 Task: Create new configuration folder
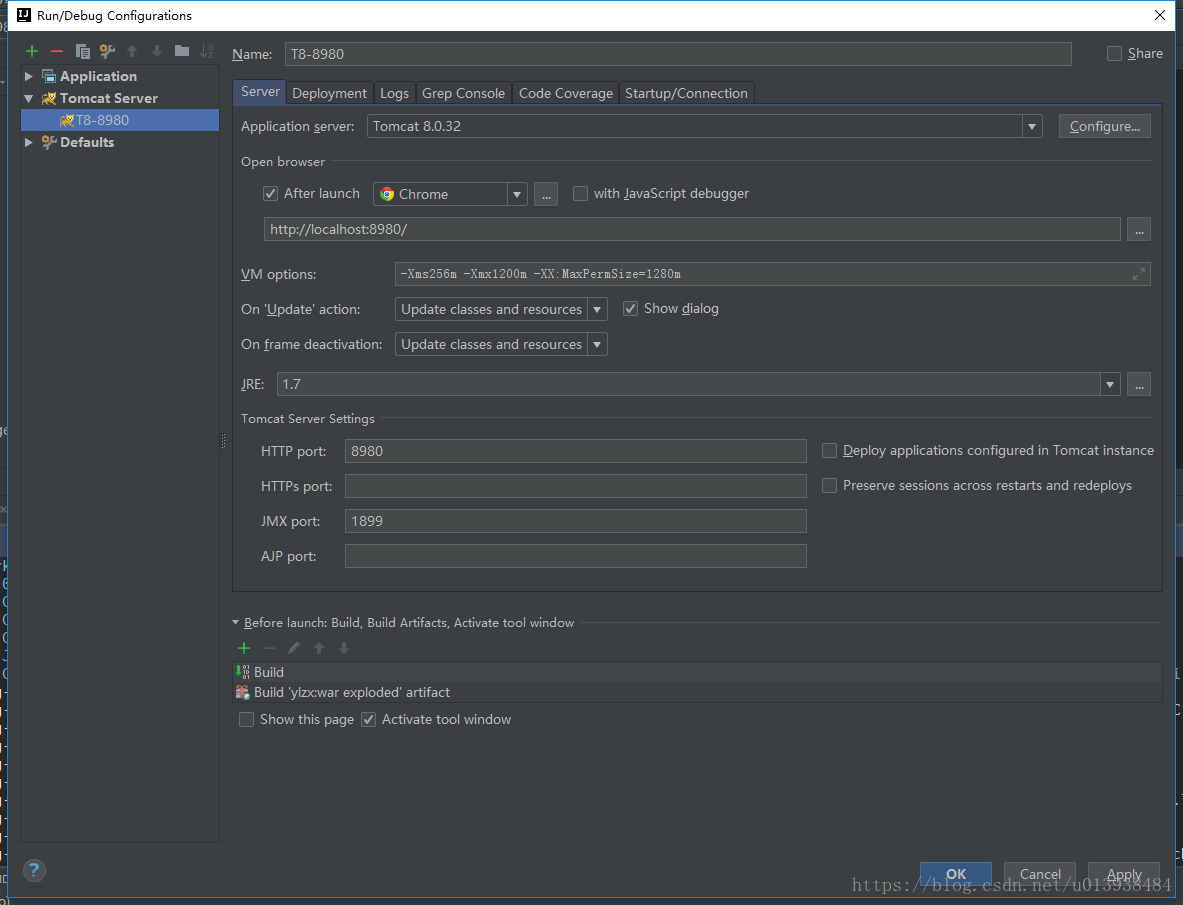[x=182, y=51]
